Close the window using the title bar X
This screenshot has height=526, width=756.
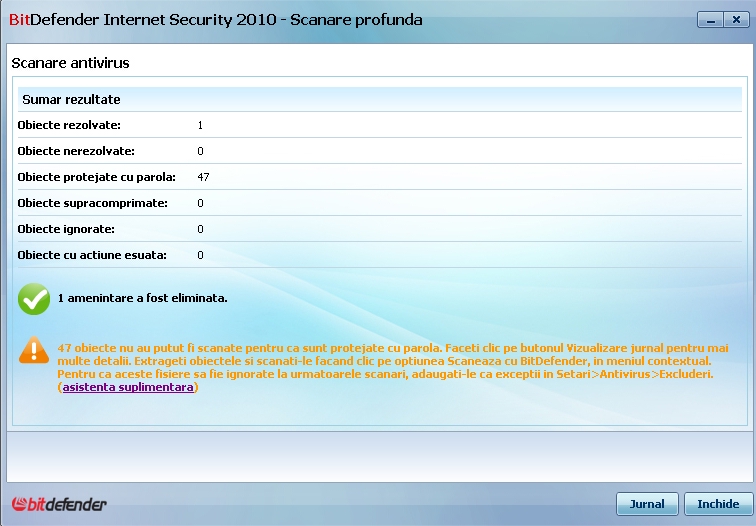[736, 20]
